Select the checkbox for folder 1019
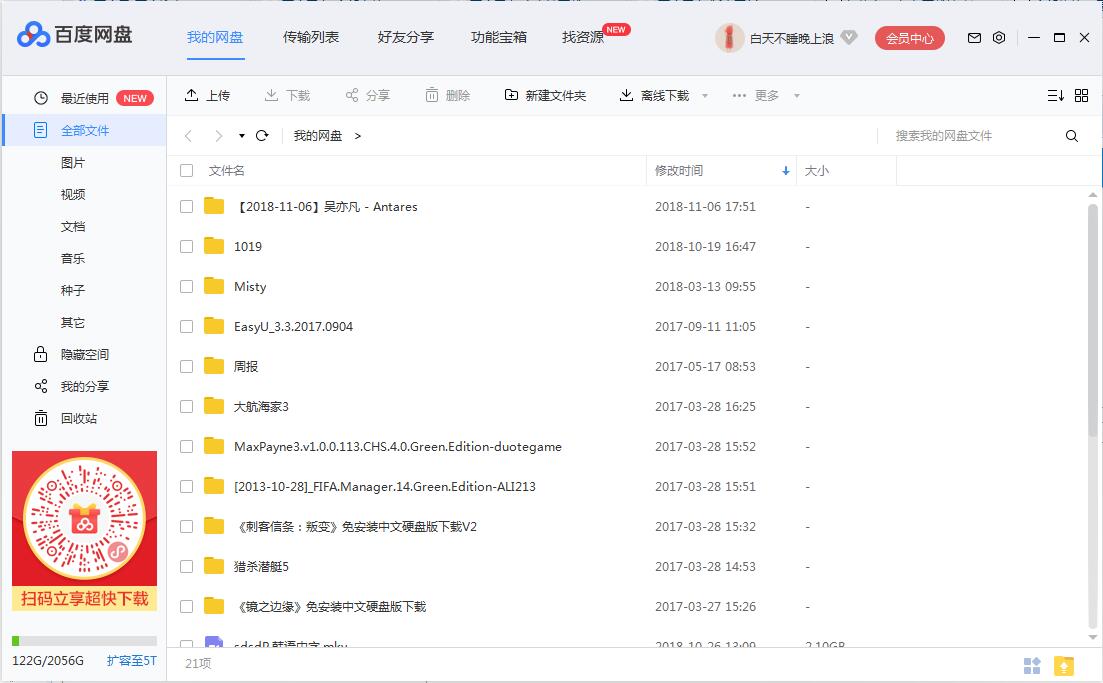The height and width of the screenshot is (683, 1103). pos(186,247)
